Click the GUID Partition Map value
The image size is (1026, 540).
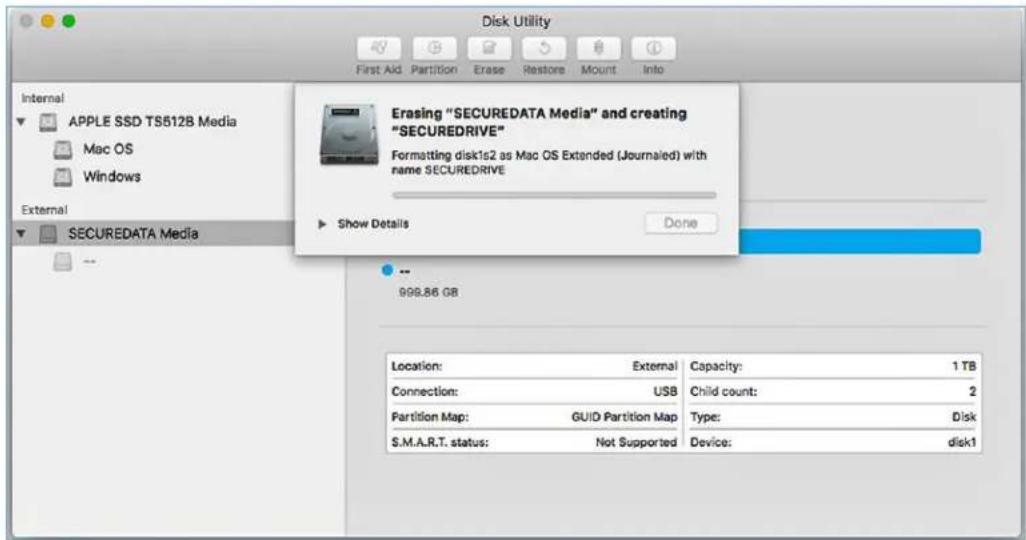tap(624, 417)
